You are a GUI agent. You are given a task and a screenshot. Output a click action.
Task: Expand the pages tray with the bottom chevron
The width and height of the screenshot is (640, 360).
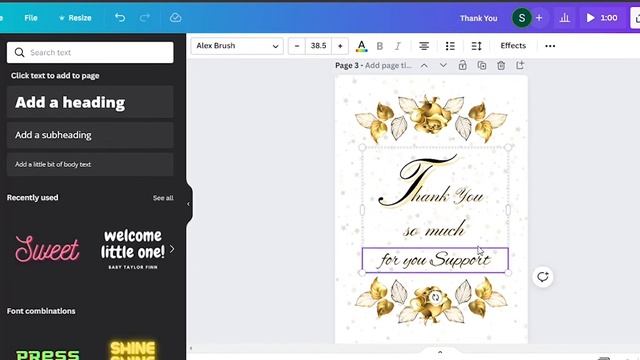click(440, 352)
